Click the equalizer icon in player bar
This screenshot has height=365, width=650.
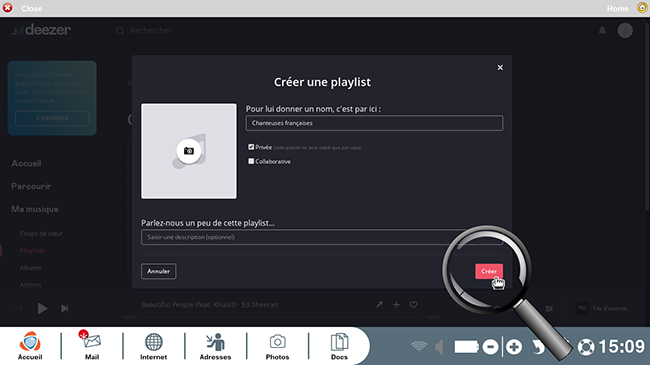[549, 309]
